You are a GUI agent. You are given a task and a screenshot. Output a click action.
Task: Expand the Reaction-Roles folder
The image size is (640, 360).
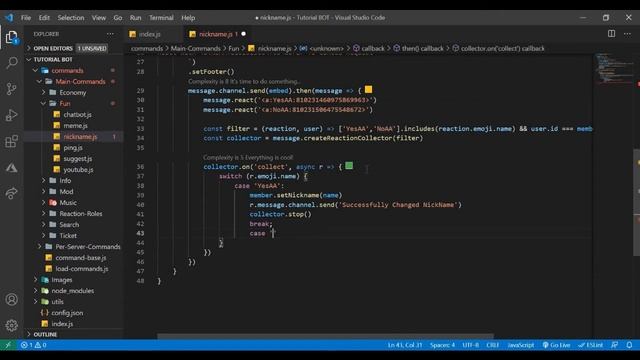73,213
